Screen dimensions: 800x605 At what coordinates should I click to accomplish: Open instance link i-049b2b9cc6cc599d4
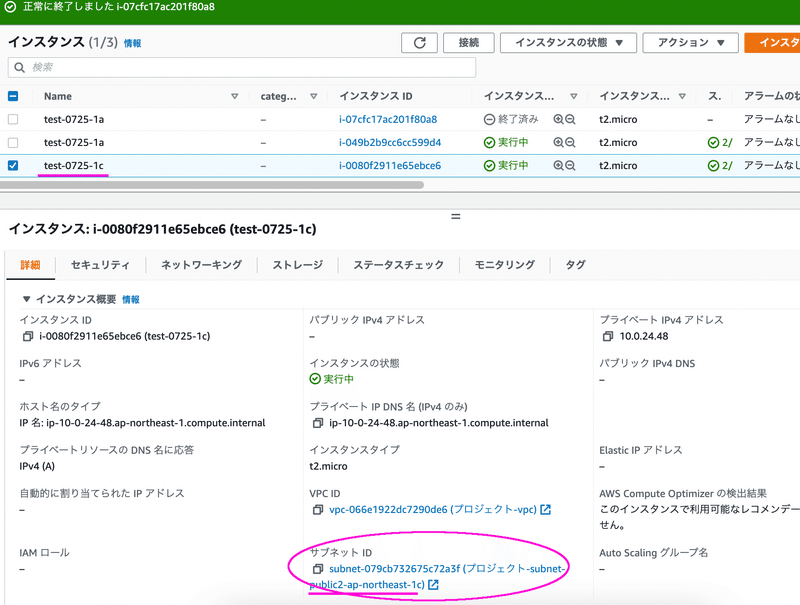point(390,142)
